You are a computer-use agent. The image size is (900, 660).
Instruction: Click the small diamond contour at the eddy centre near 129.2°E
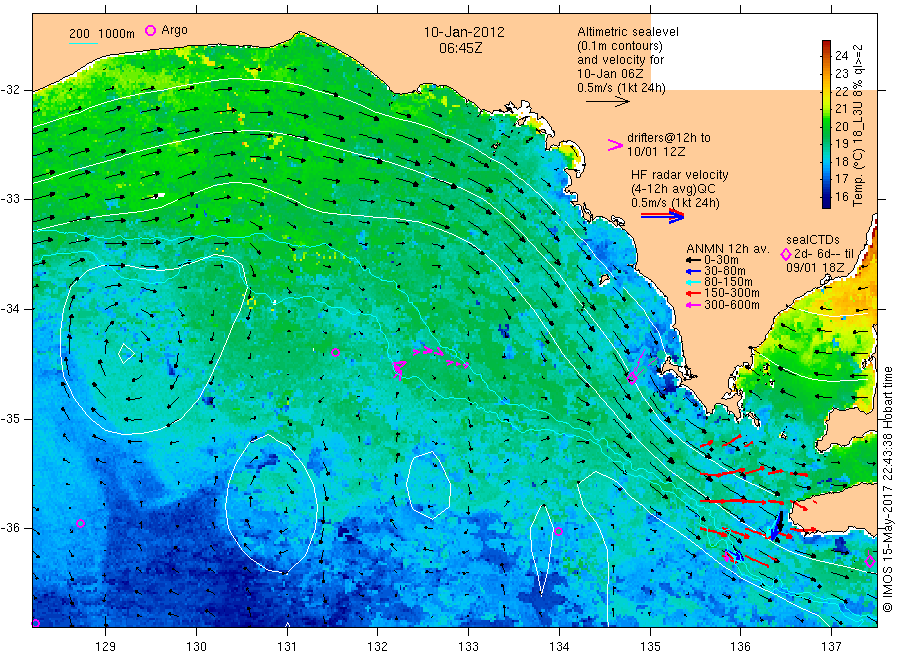click(x=126, y=354)
